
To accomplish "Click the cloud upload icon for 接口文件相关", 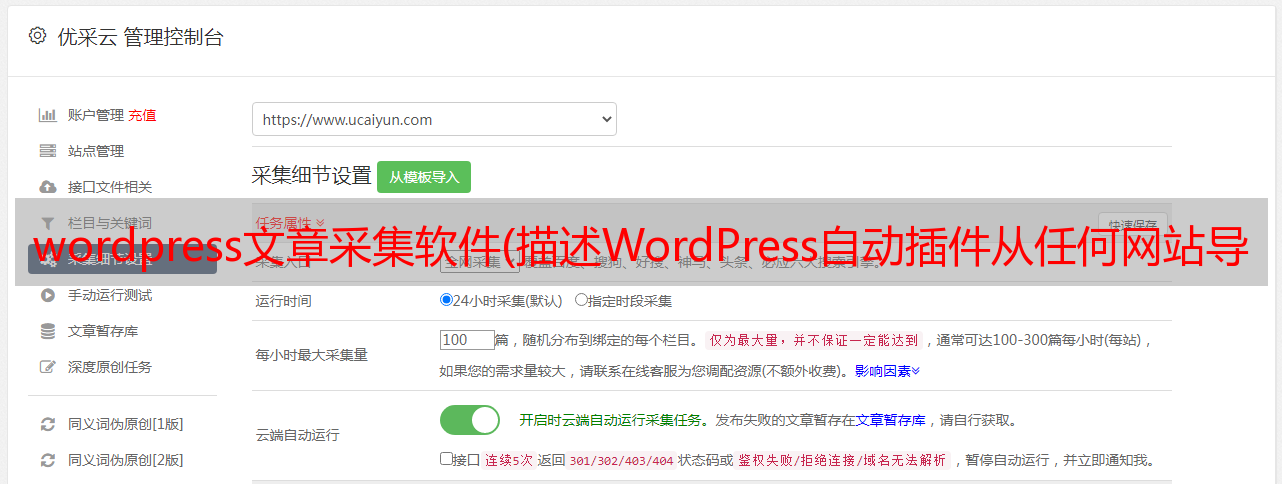I will tap(47, 187).
